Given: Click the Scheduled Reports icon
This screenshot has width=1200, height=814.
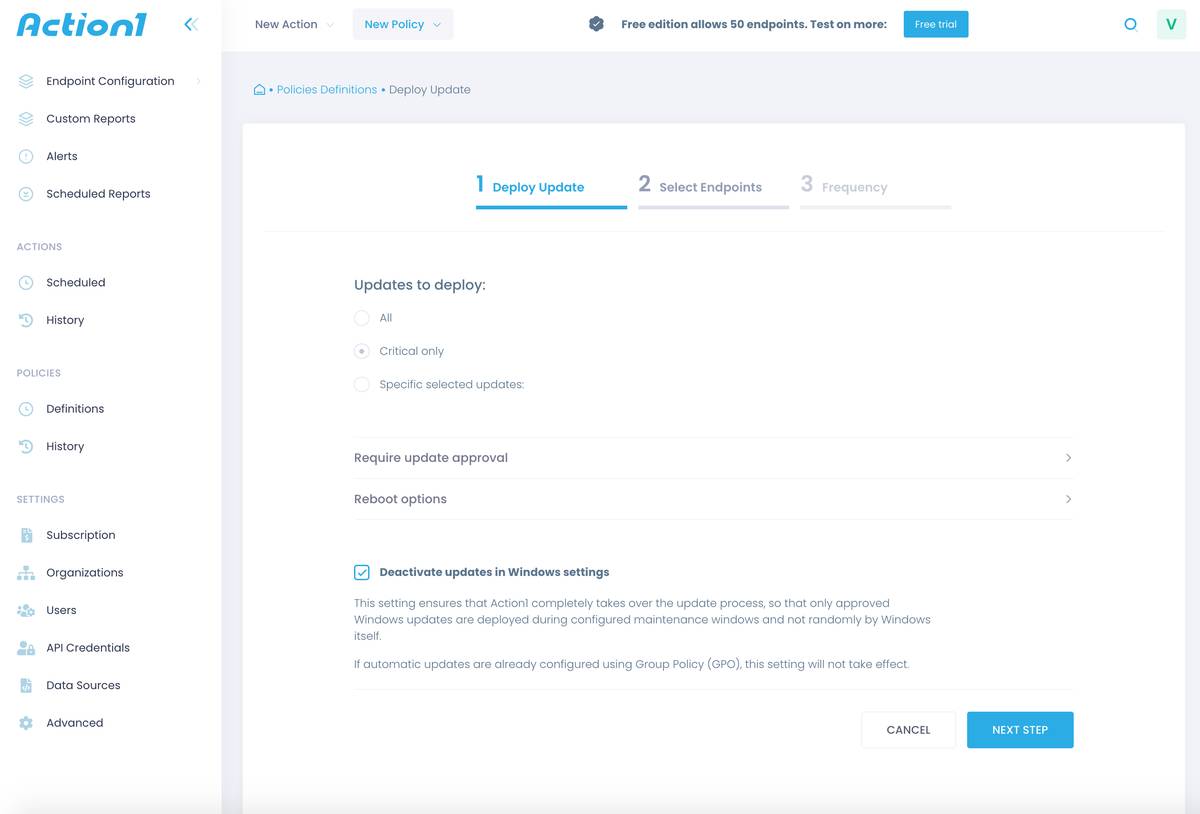Looking at the screenshot, I should coord(26,194).
